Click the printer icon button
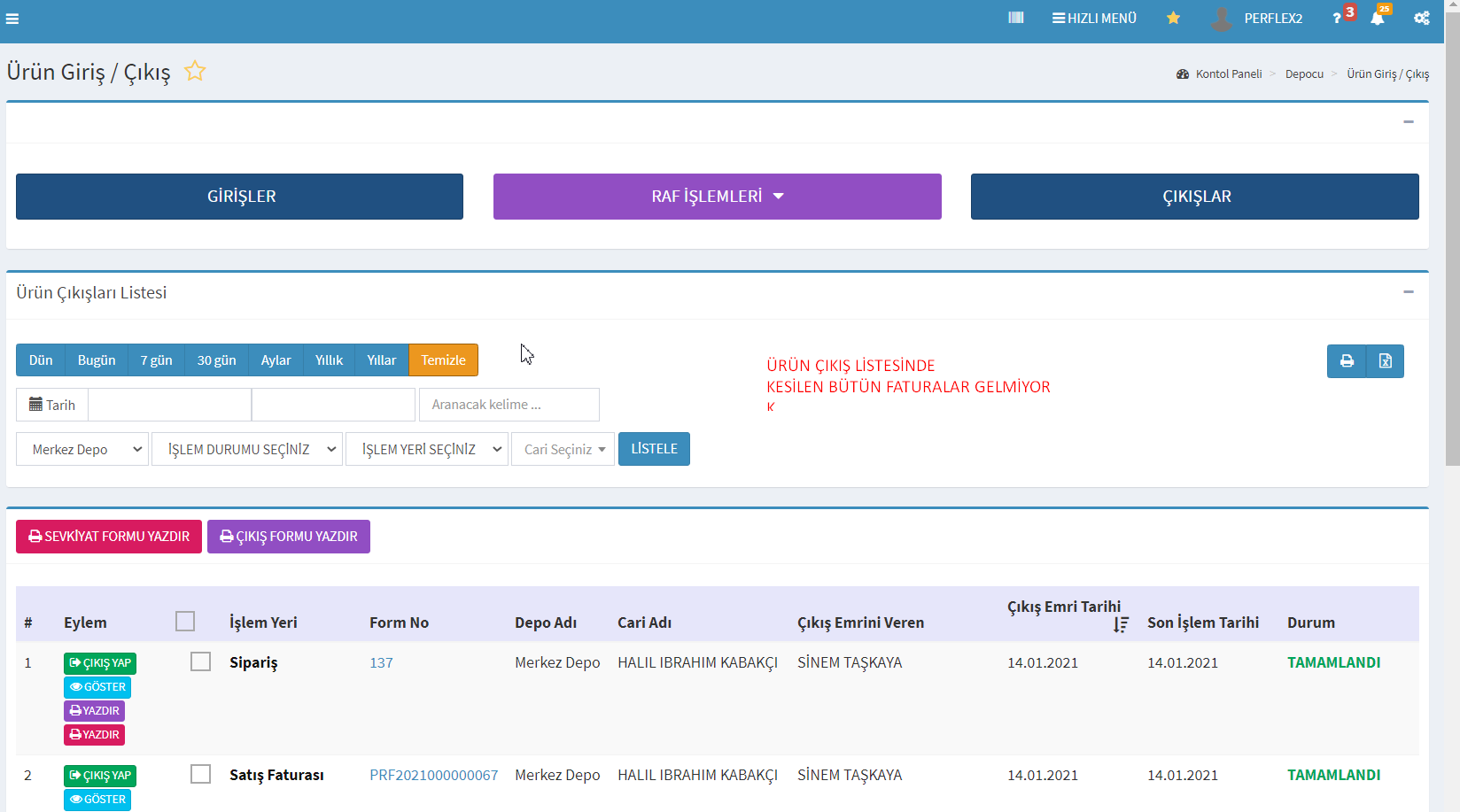Screen dimensions: 1460x812 point(1347,361)
